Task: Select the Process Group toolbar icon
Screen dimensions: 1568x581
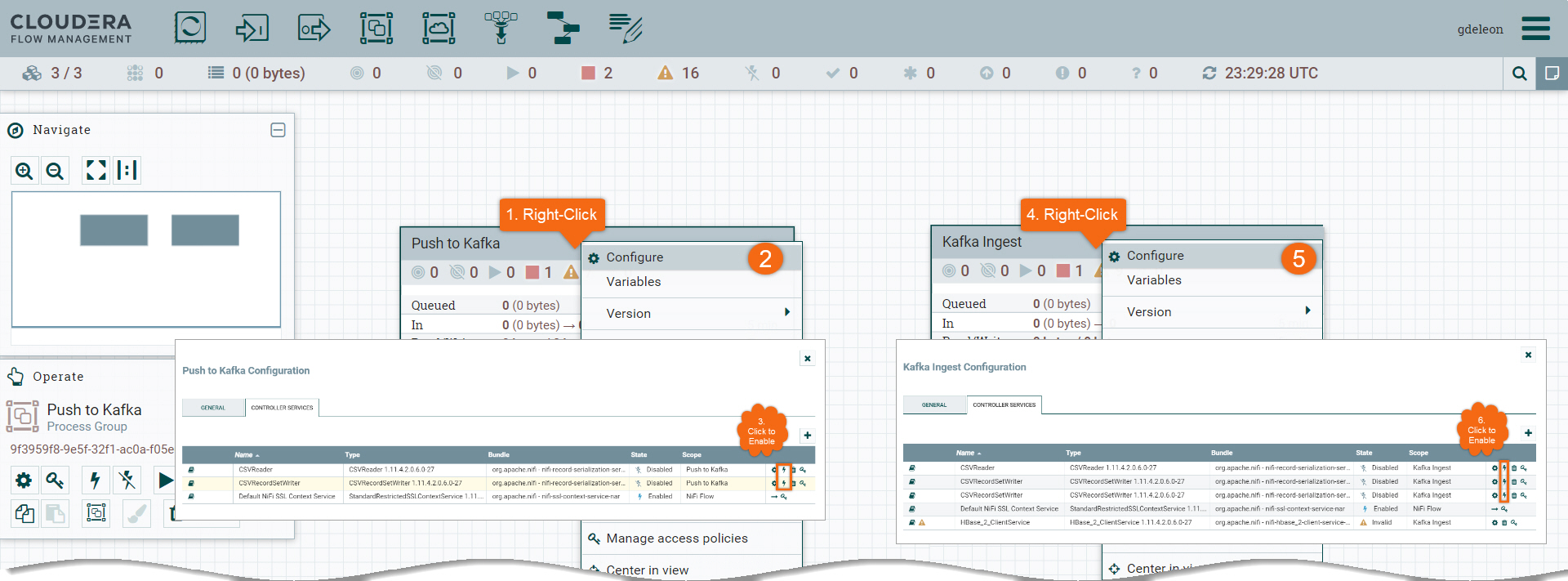Action: [x=376, y=28]
